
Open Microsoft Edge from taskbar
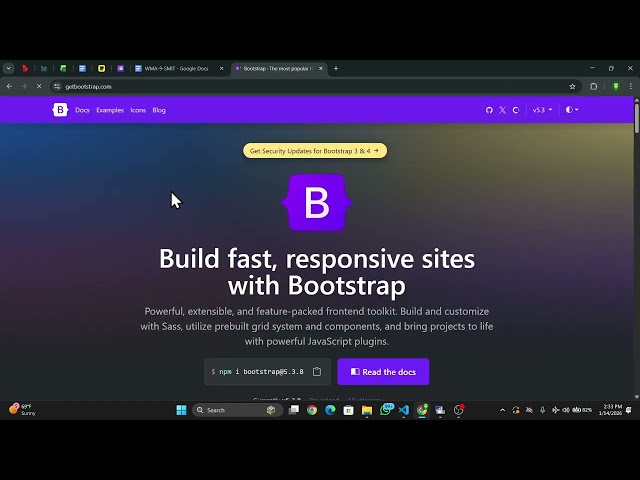(x=330, y=410)
